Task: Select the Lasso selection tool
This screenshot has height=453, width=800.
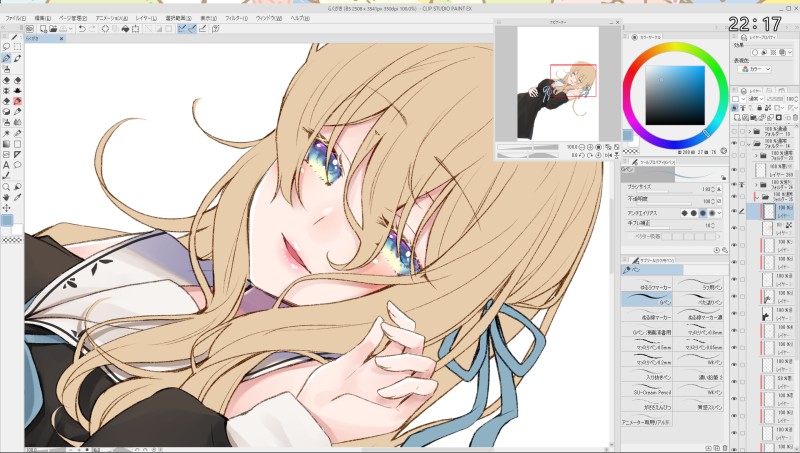Action: 7,47
